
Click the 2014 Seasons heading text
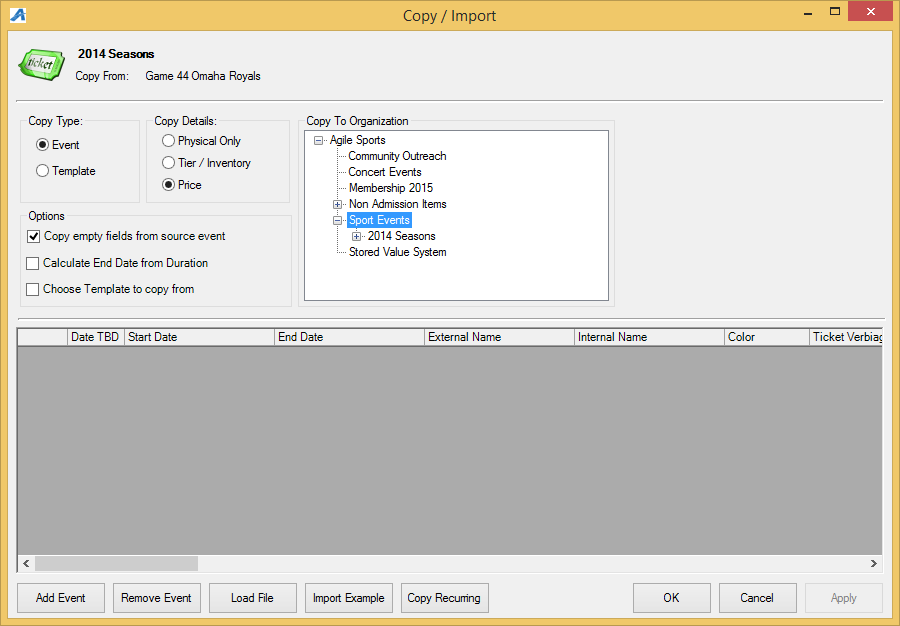pos(116,54)
